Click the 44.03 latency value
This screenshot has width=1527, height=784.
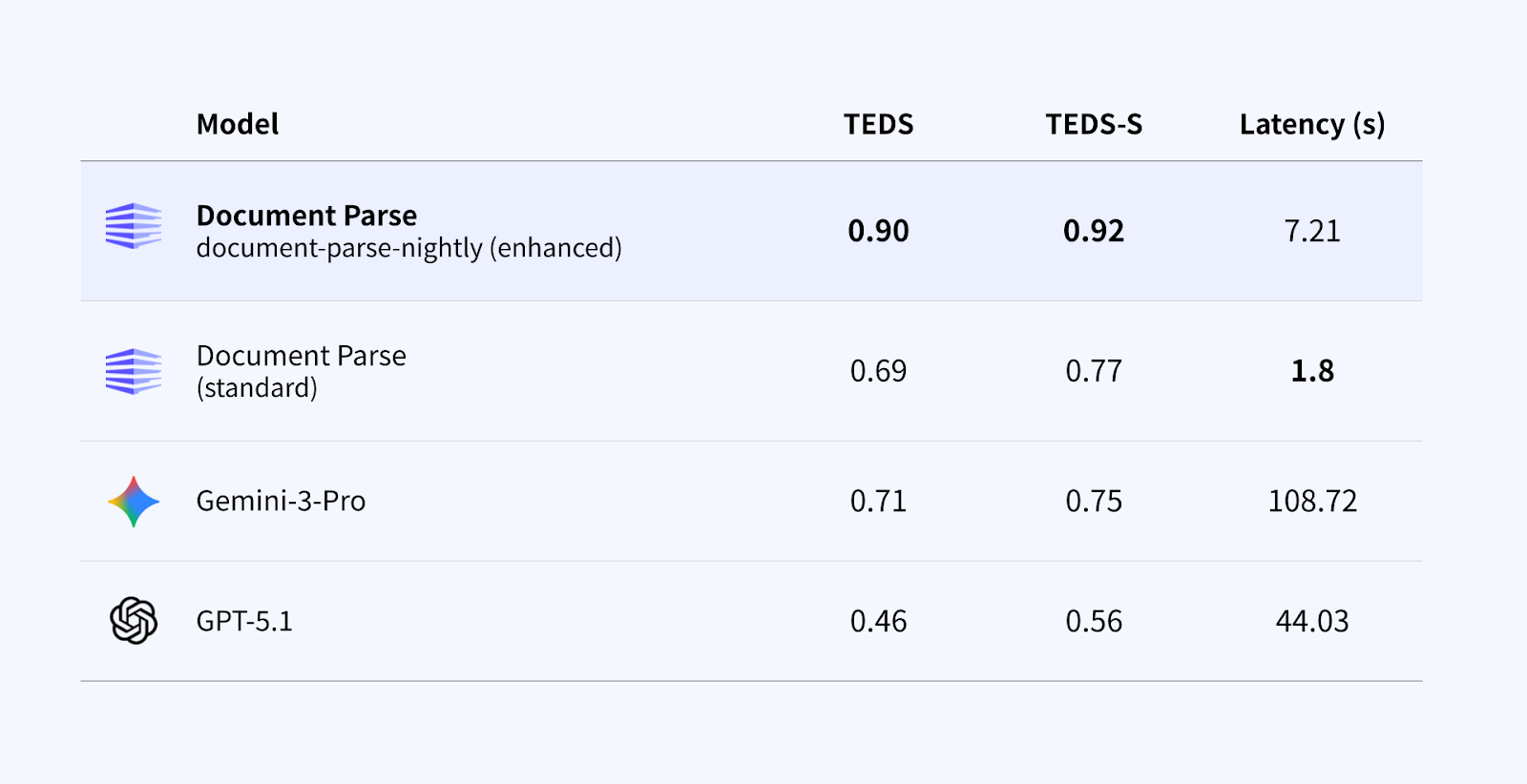point(1312,622)
